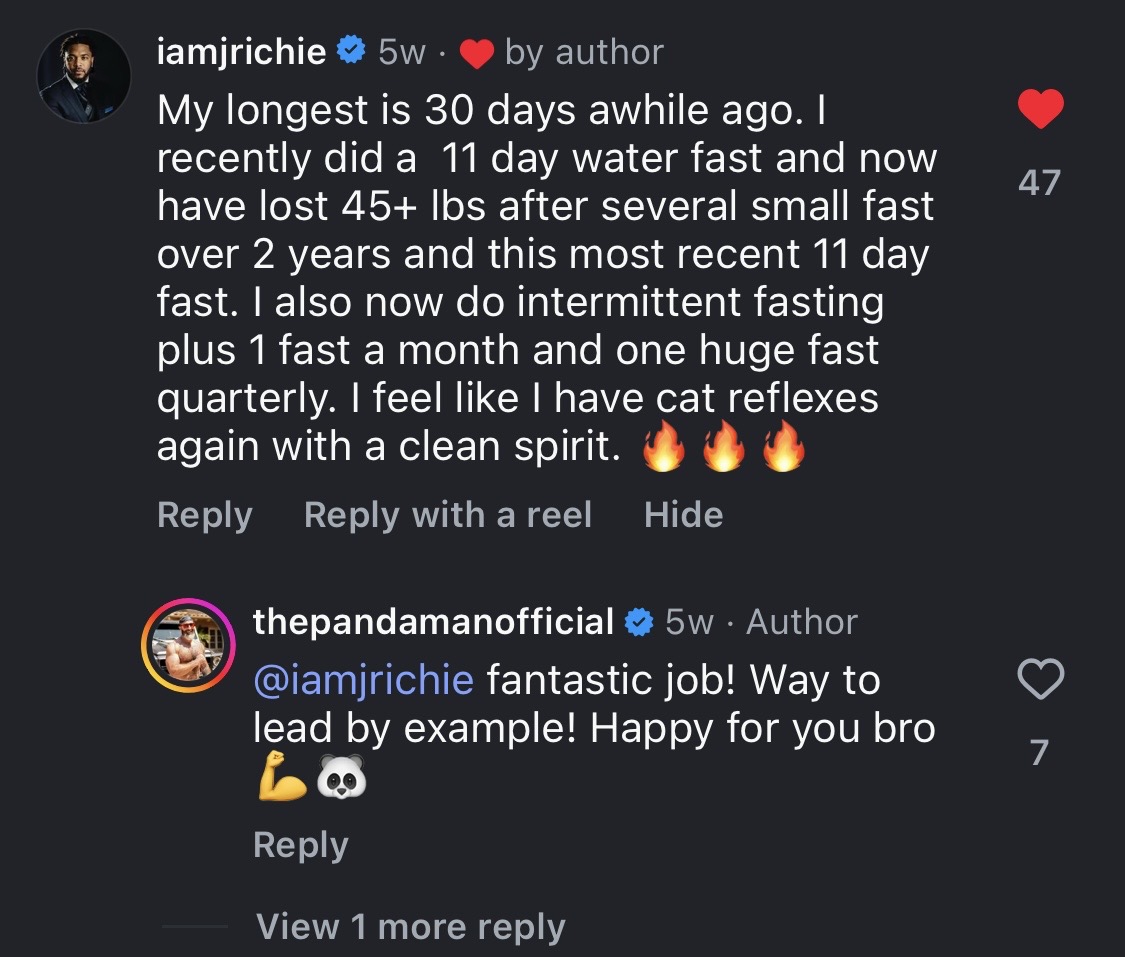Tap the first fire emoji in the comment
This screenshot has width=1125, height=957.
[663, 448]
